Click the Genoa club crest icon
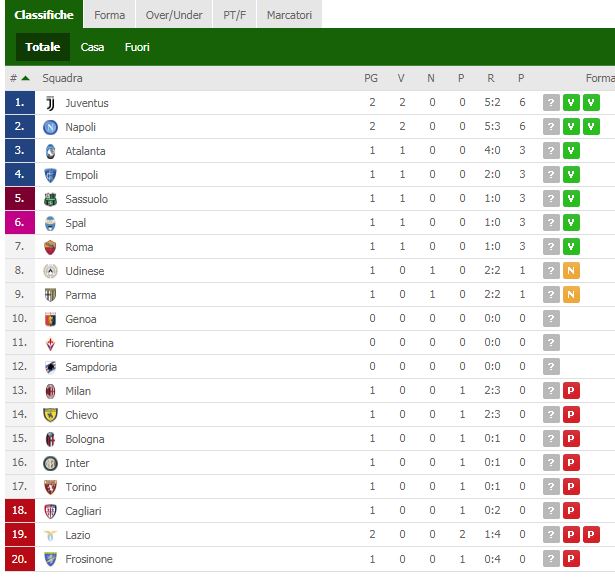Viewport: 615px width, 584px height. pyautogui.click(x=50, y=319)
